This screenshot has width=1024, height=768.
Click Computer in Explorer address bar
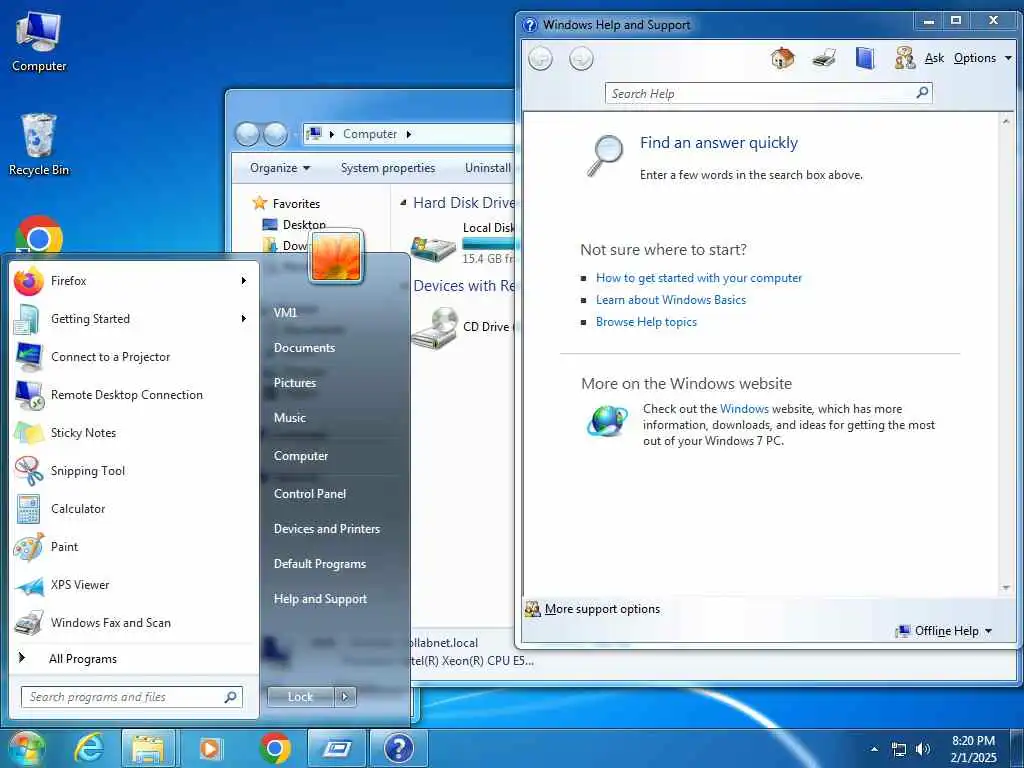click(x=370, y=134)
